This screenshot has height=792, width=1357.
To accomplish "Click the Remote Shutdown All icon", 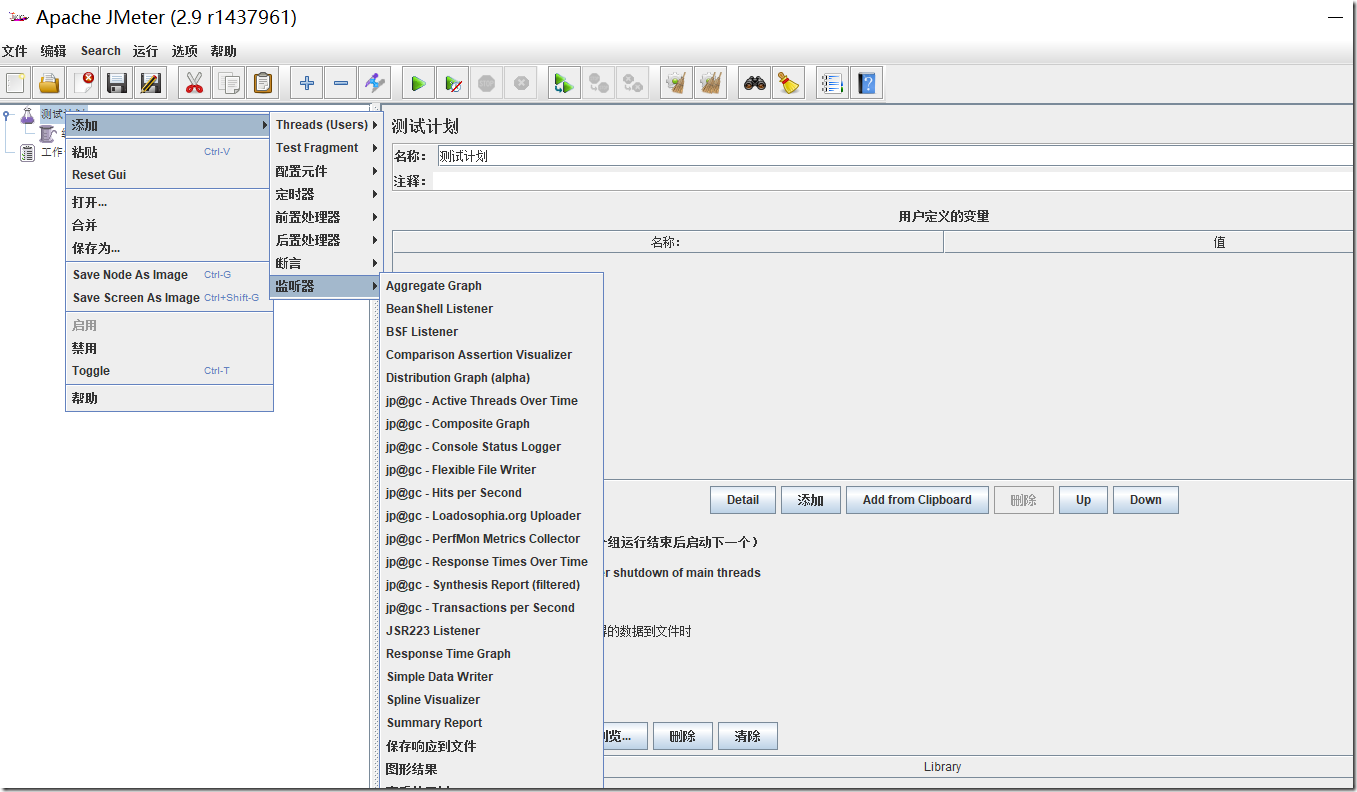I will pos(633,83).
